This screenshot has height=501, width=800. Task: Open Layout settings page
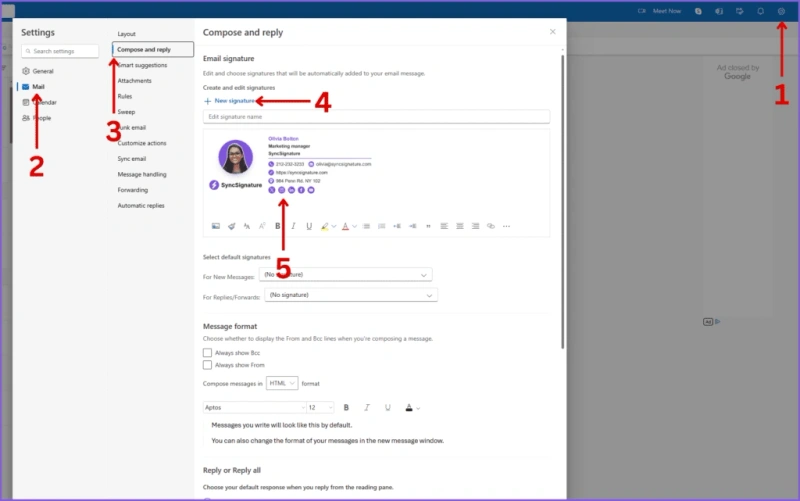click(x=127, y=34)
